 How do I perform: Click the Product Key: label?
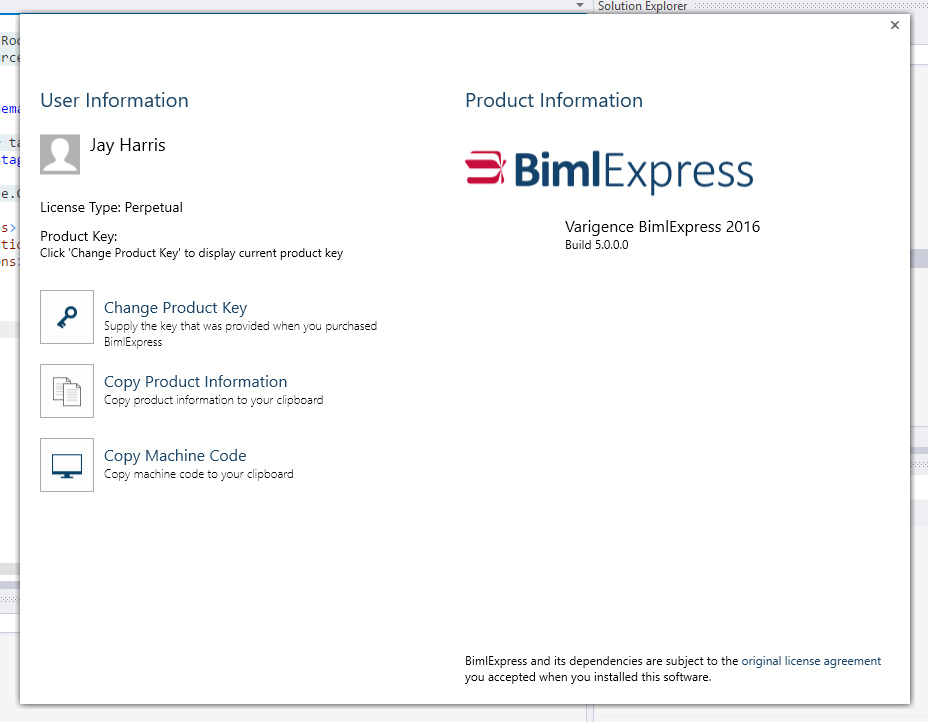79,236
